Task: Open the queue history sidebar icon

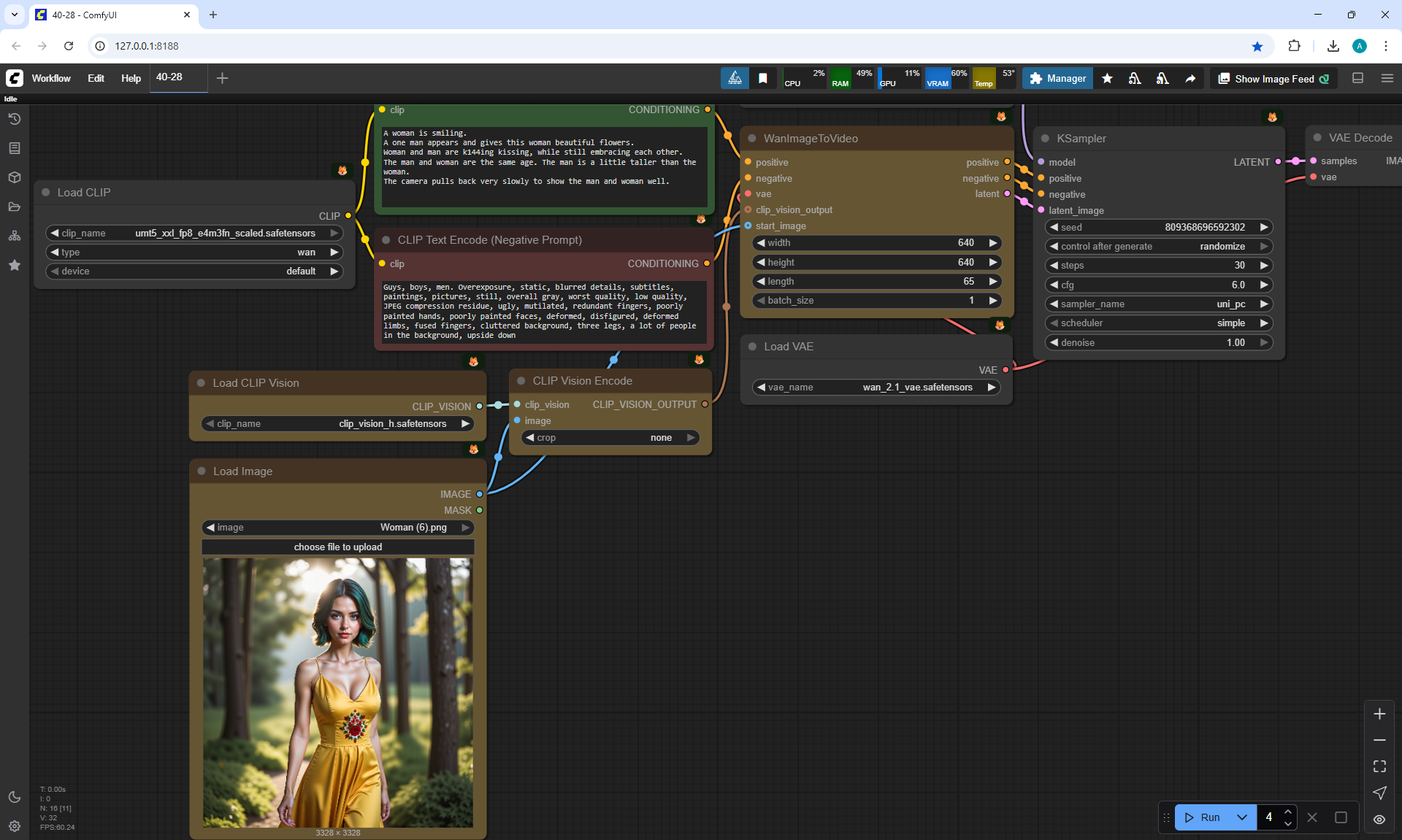Action: [x=14, y=119]
